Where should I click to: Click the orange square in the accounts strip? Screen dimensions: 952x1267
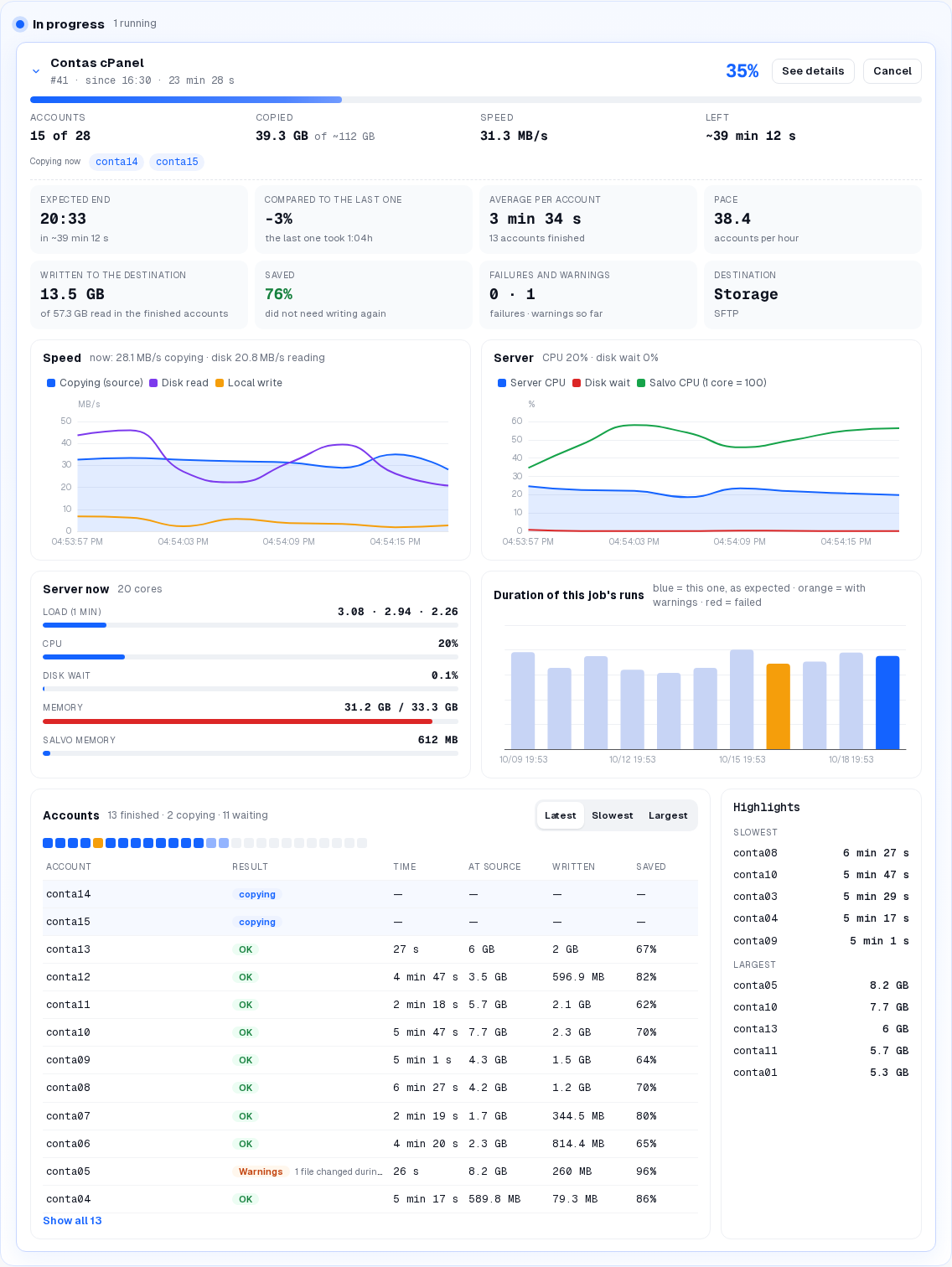(x=98, y=843)
